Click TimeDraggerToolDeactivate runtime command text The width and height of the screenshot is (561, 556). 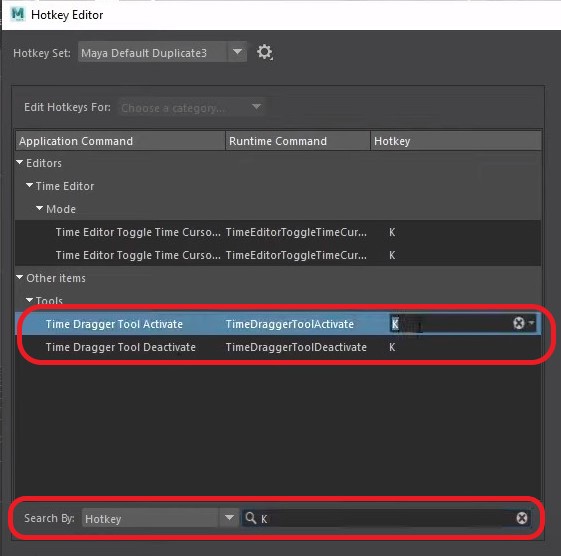pyautogui.click(x=296, y=347)
